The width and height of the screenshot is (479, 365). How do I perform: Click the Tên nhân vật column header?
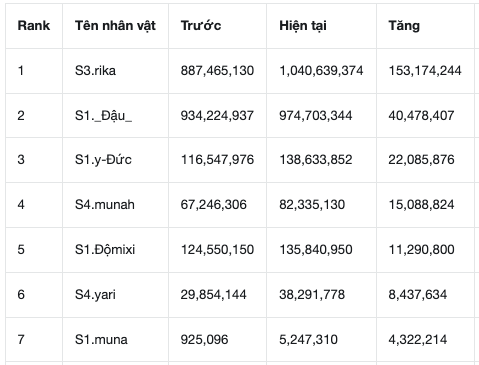tap(115, 26)
